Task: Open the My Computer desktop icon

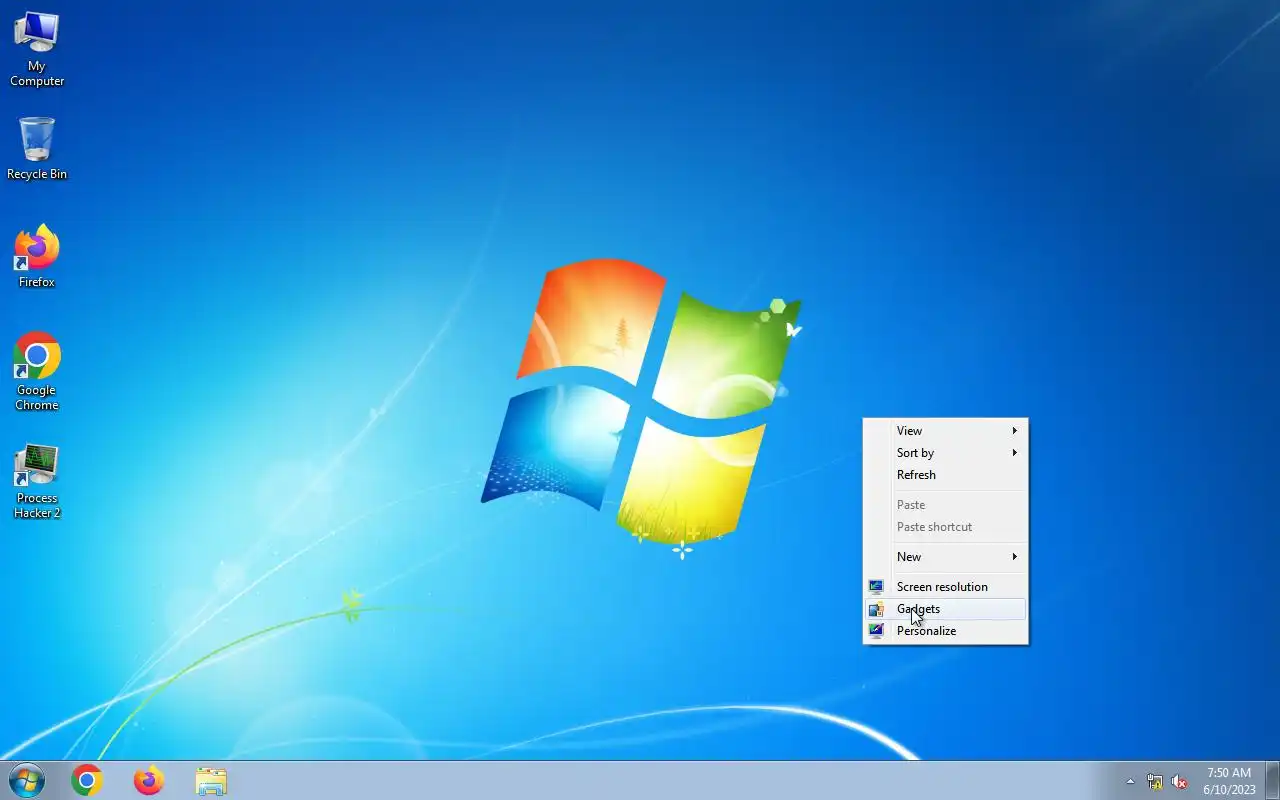Action: pos(37,50)
